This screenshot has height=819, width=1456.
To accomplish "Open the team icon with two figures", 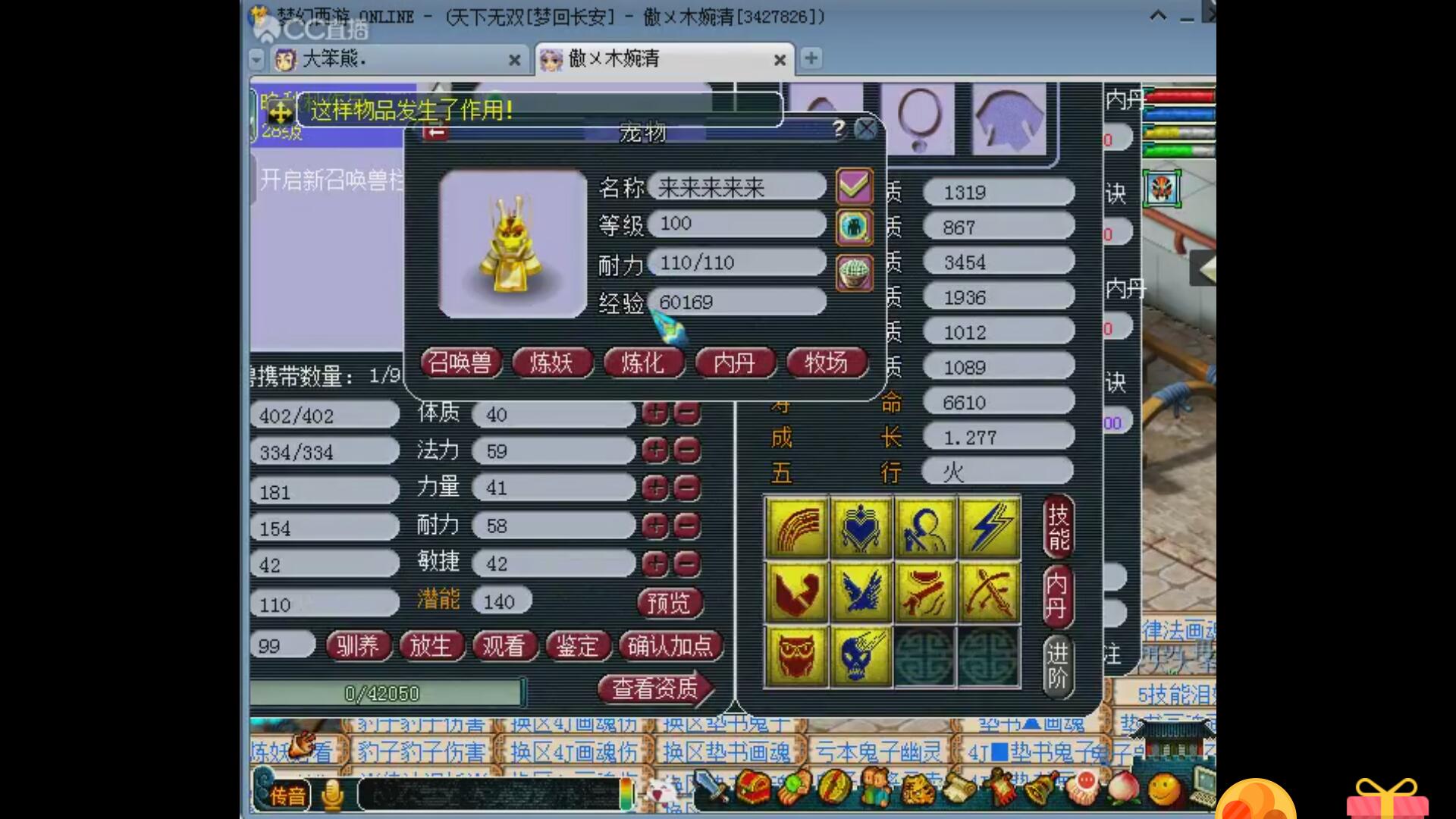I will (877, 787).
